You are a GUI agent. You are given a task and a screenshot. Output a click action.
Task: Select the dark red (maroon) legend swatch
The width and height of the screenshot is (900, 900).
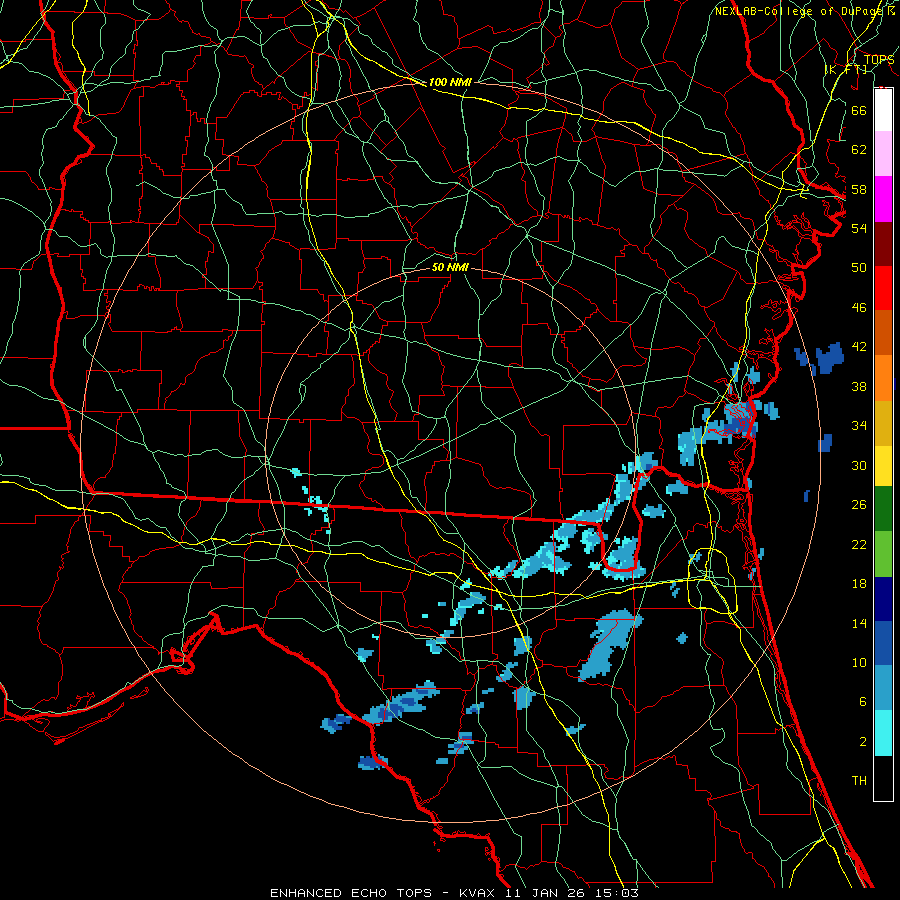(883, 244)
